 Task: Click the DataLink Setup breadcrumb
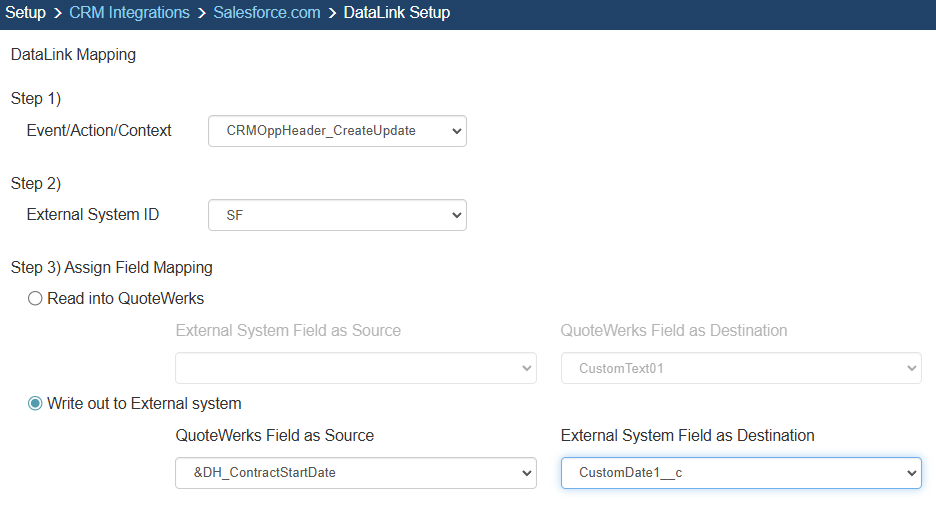pyautogui.click(x=396, y=13)
